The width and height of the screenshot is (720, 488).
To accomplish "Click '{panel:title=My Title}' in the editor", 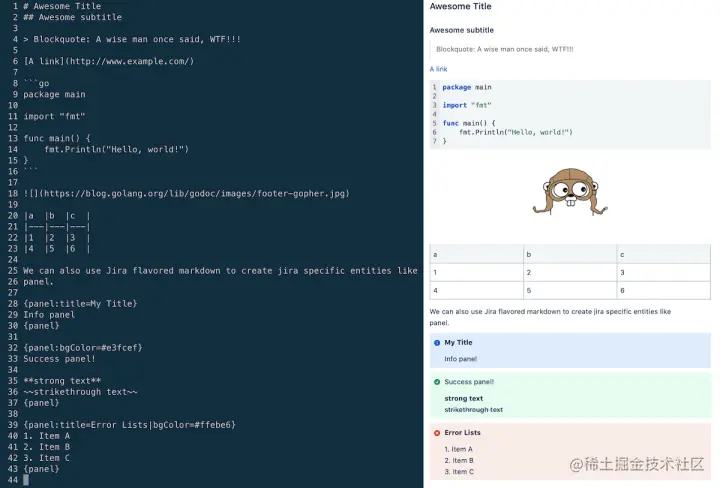I will tap(80, 303).
